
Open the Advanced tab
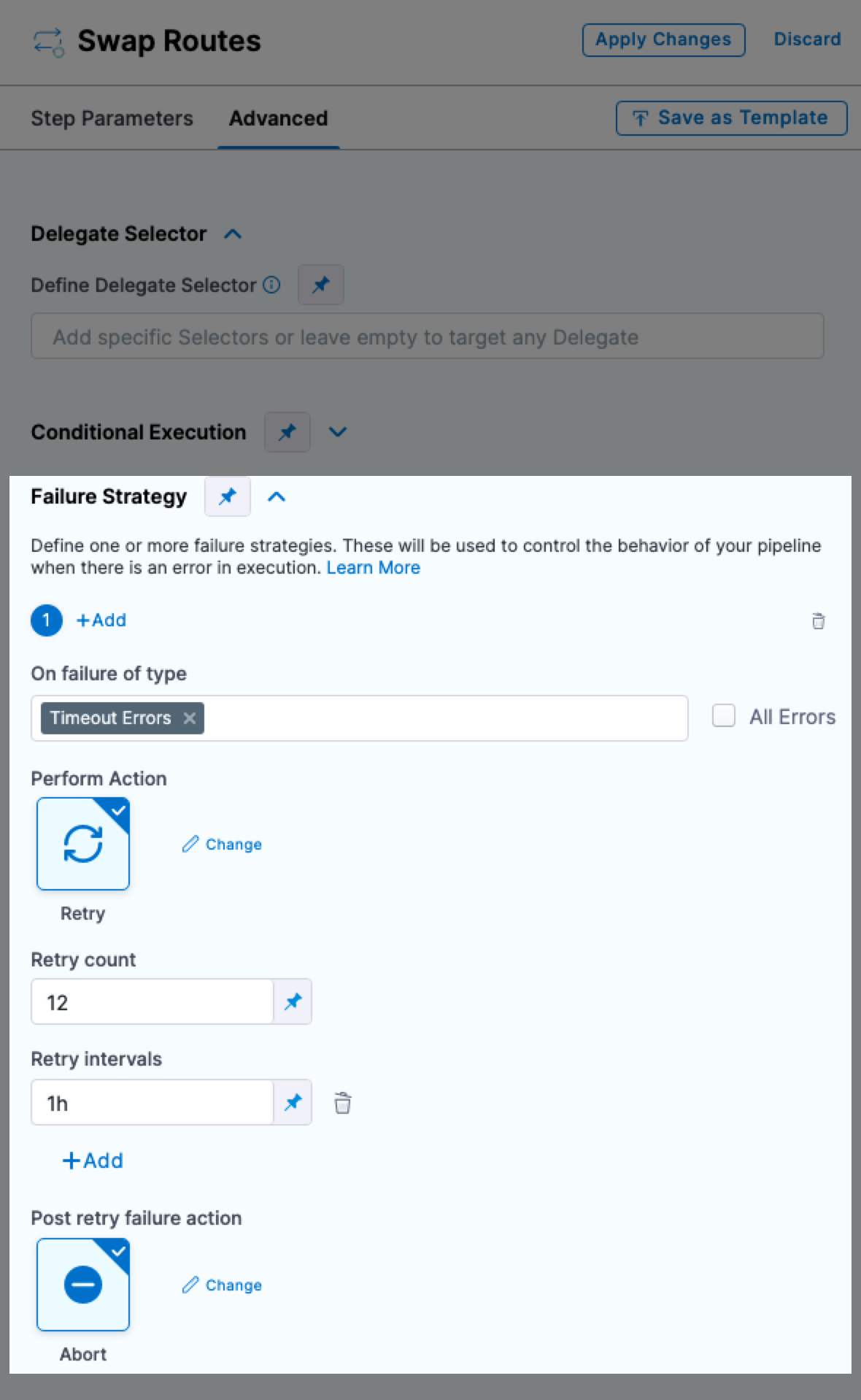click(278, 118)
